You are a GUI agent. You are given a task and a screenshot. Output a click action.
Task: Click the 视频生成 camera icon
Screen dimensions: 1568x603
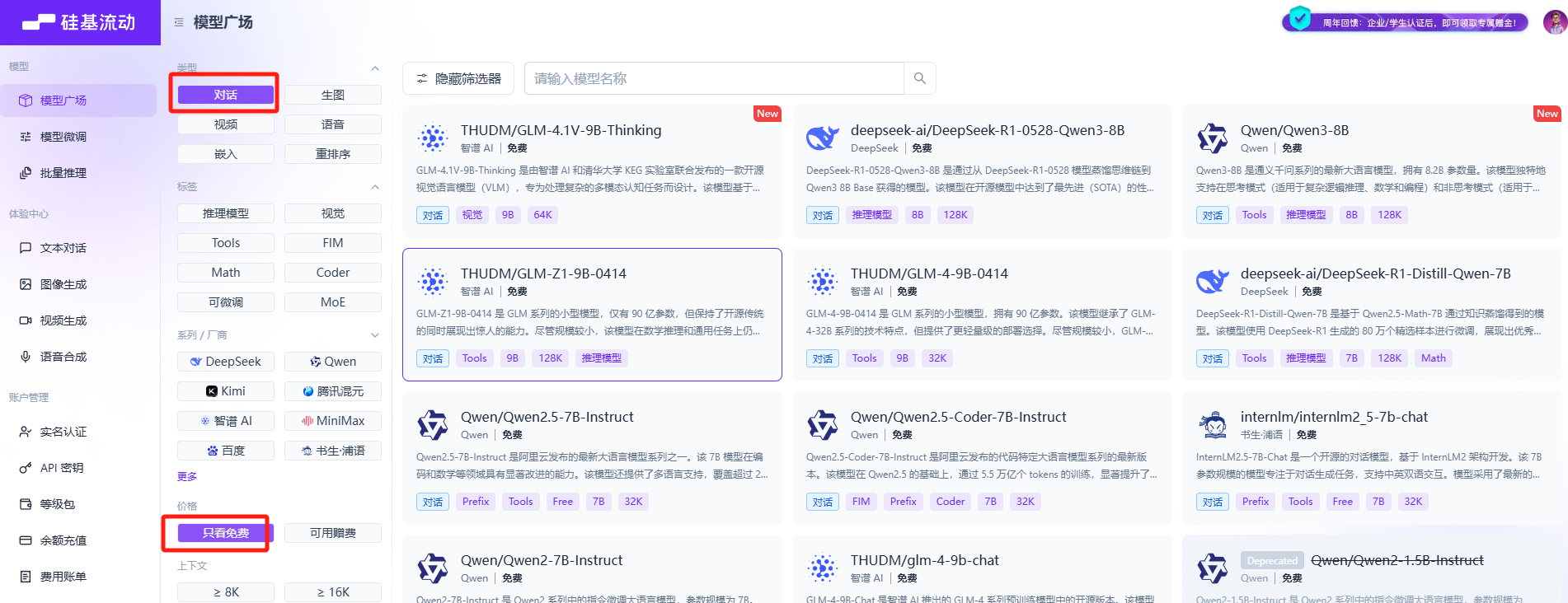[26, 320]
